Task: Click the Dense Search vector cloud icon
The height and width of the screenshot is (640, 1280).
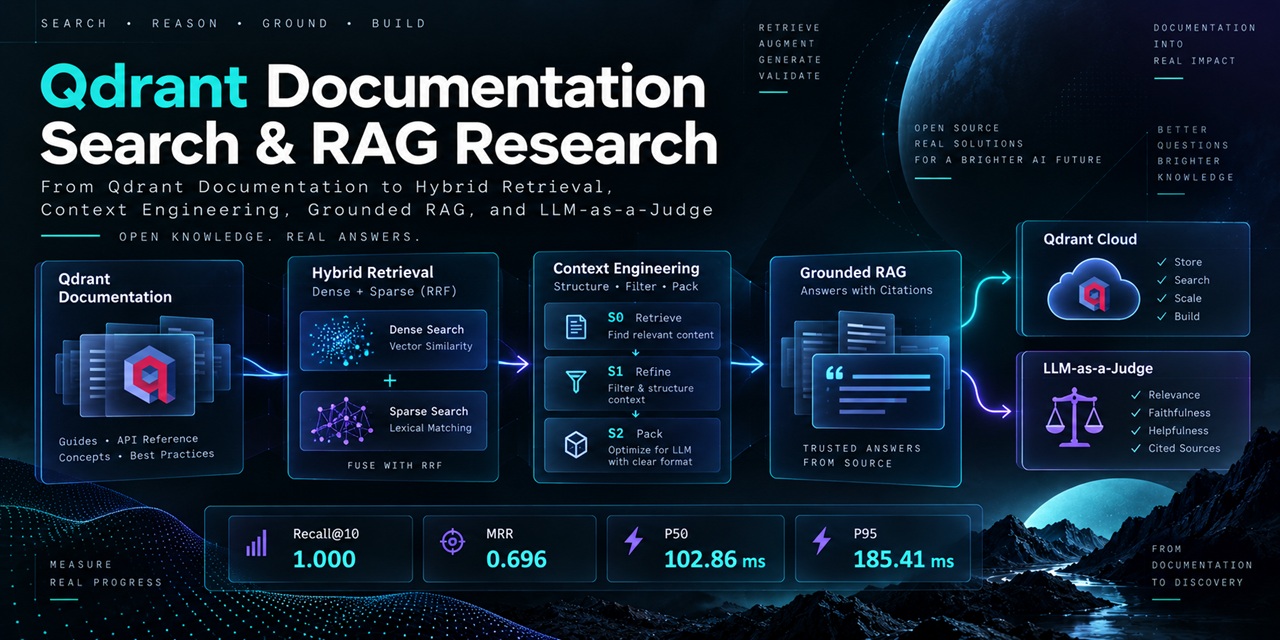Action: 341,338
